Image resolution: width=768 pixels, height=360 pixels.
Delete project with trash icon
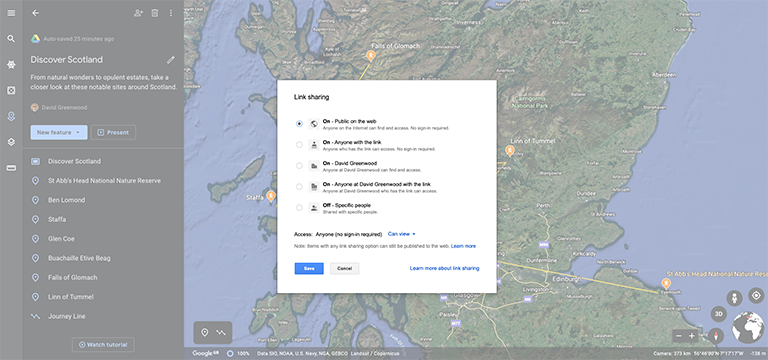point(154,13)
